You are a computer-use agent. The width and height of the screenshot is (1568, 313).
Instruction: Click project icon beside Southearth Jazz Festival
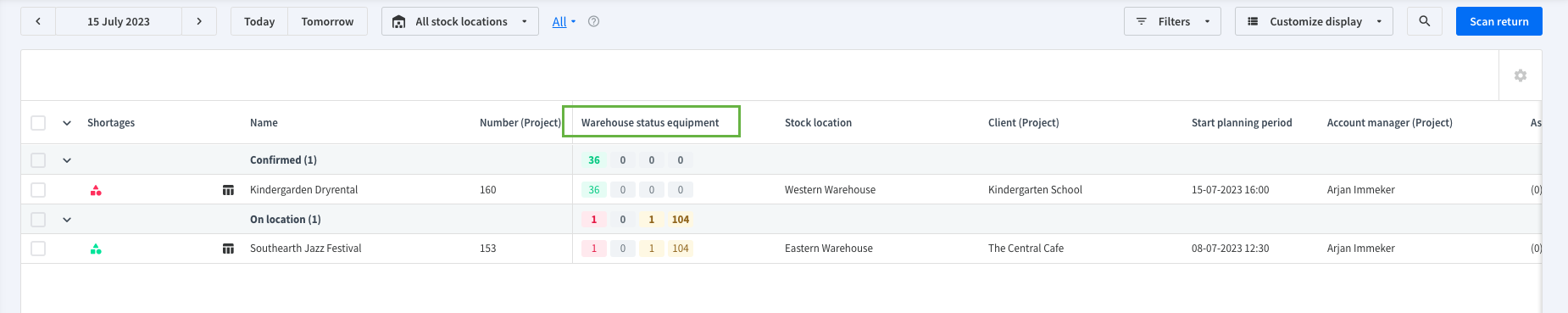tap(228, 249)
